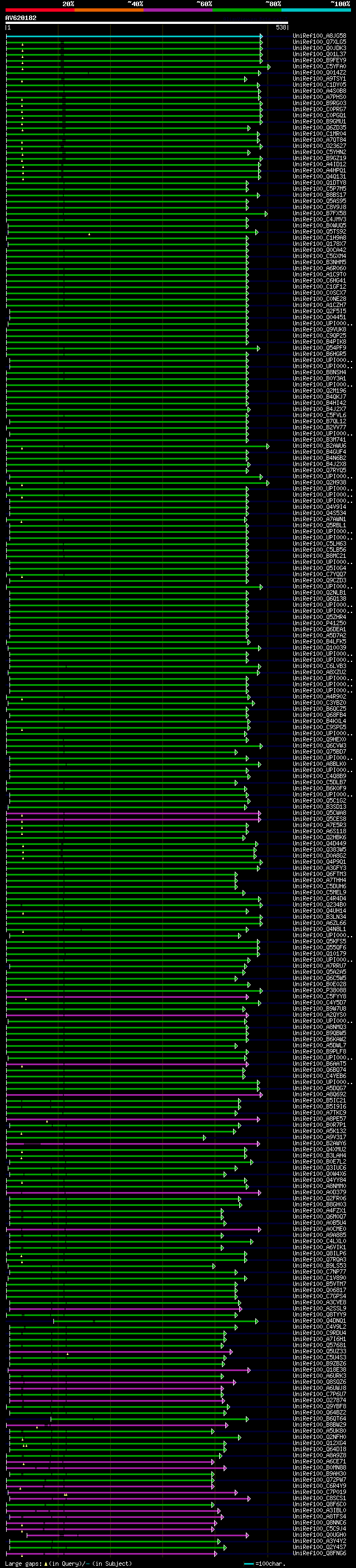Click hit label UniRef100_Q4P9Q1
This screenshot has width=356, height=1568.
pyautogui.click(x=319, y=862)
